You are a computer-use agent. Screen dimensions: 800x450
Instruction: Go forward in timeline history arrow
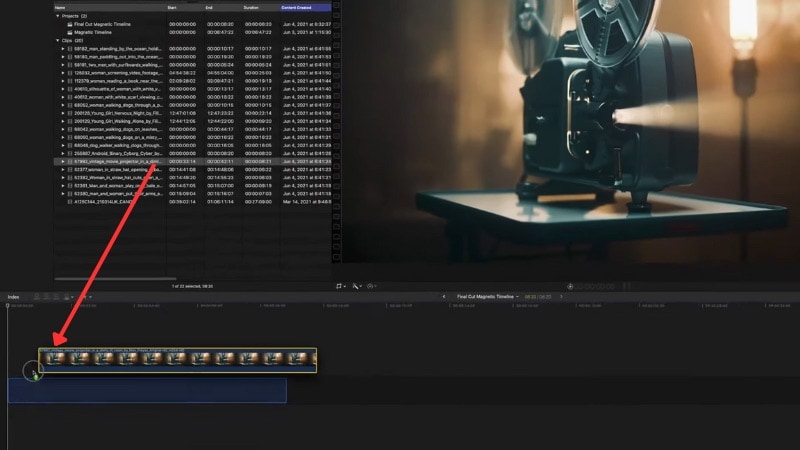tap(561, 296)
